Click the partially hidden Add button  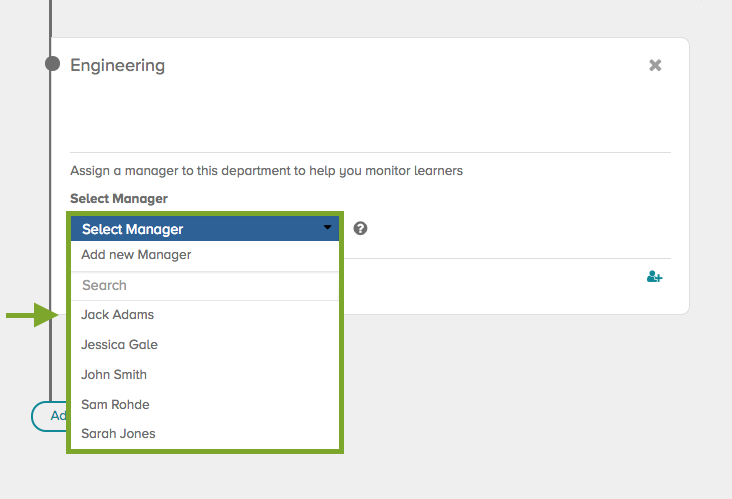coord(49,416)
